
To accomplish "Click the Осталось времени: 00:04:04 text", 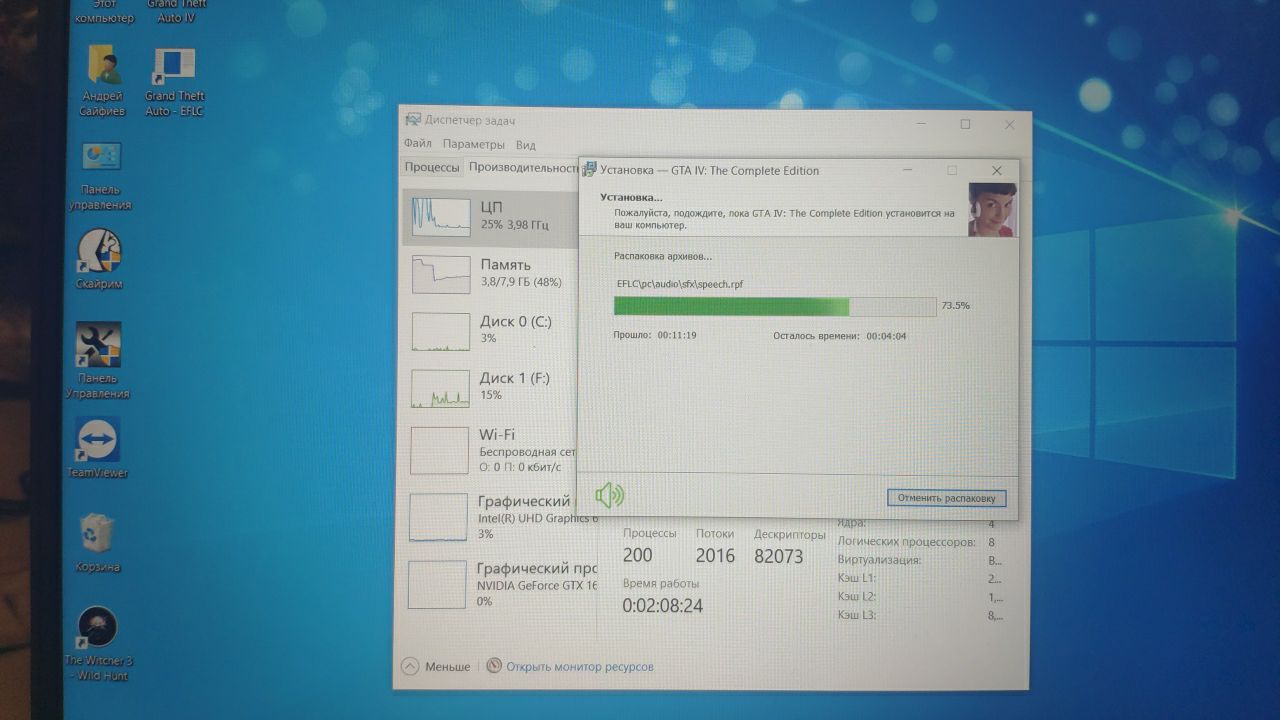I will (x=840, y=336).
